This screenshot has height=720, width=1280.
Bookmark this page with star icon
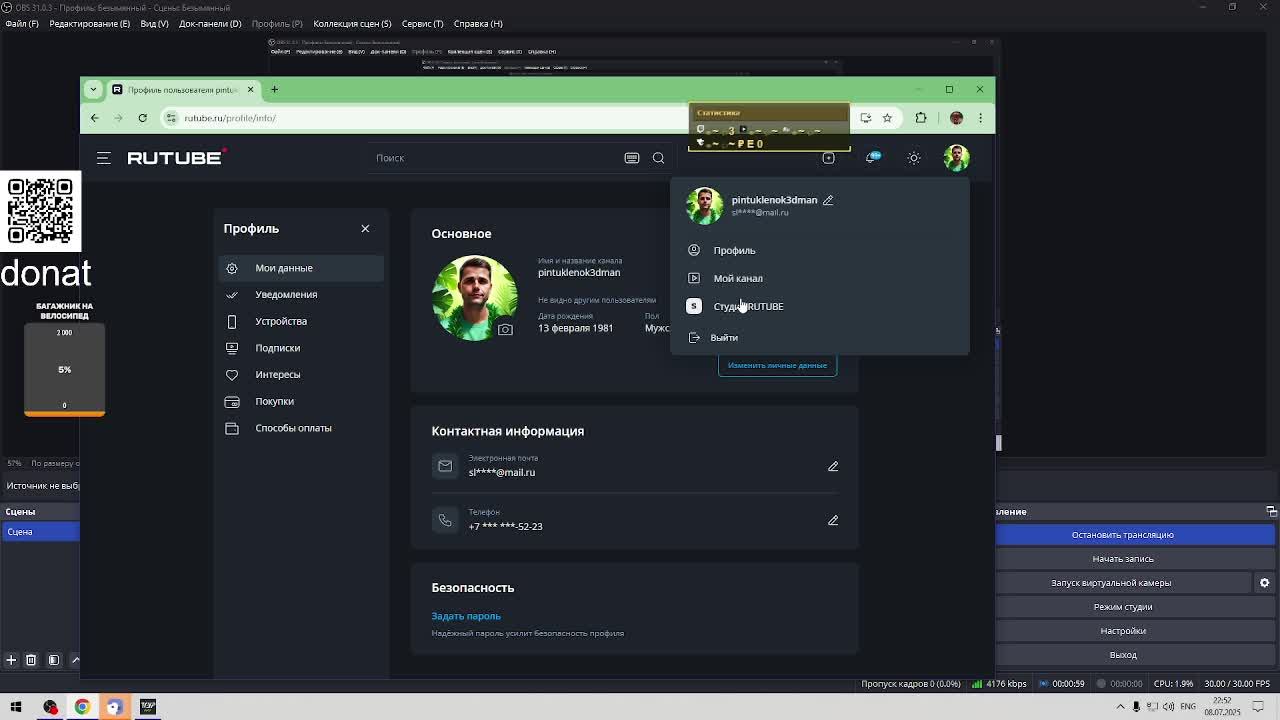[x=887, y=118]
